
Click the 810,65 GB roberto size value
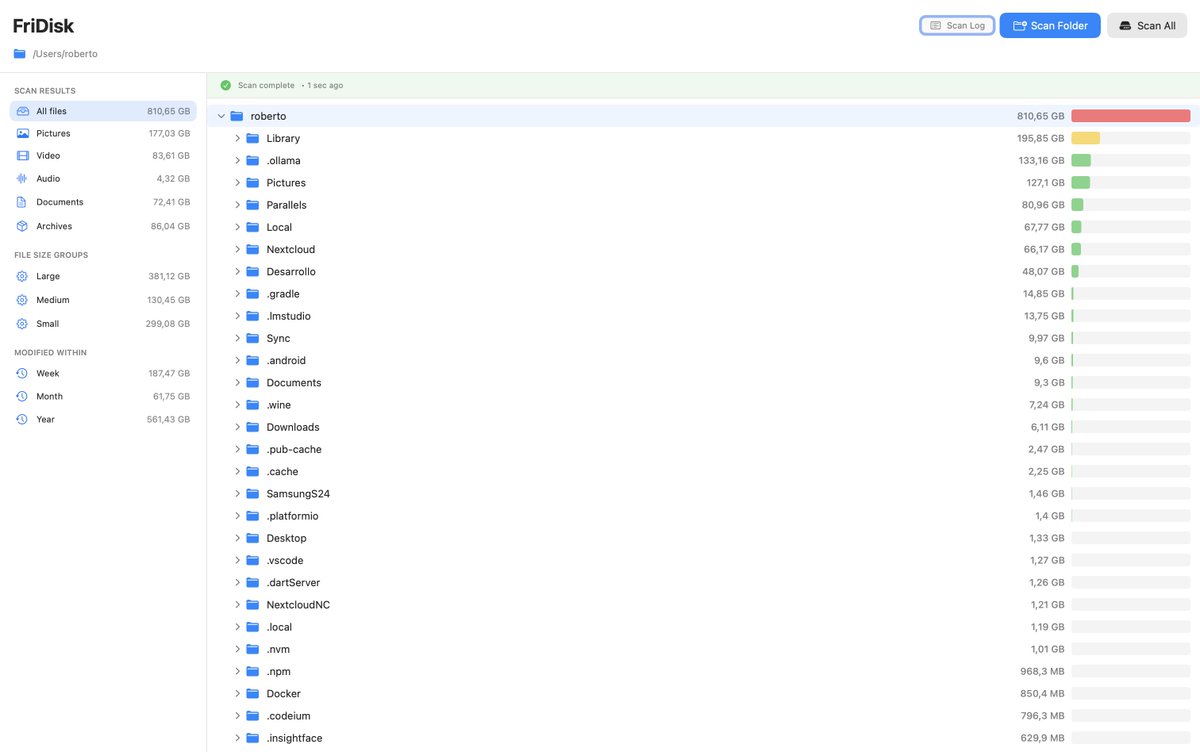(x=1041, y=116)
